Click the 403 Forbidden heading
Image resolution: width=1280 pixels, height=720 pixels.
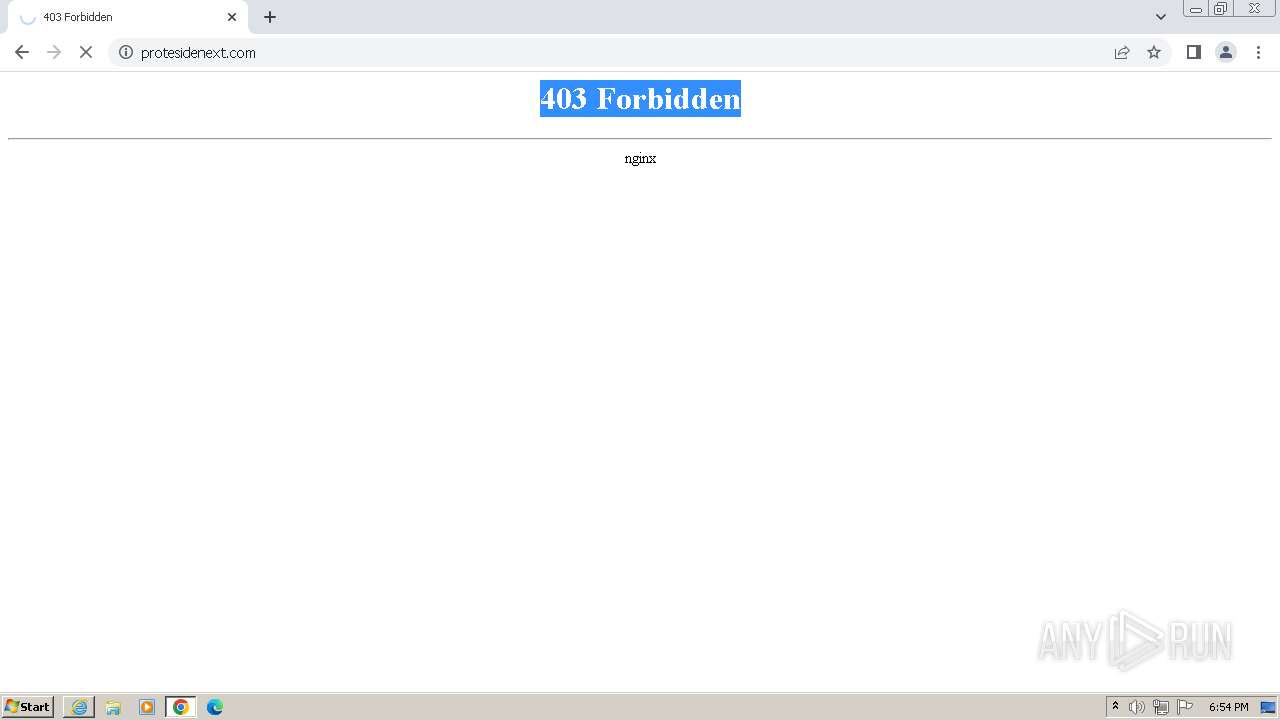point(640,98)
